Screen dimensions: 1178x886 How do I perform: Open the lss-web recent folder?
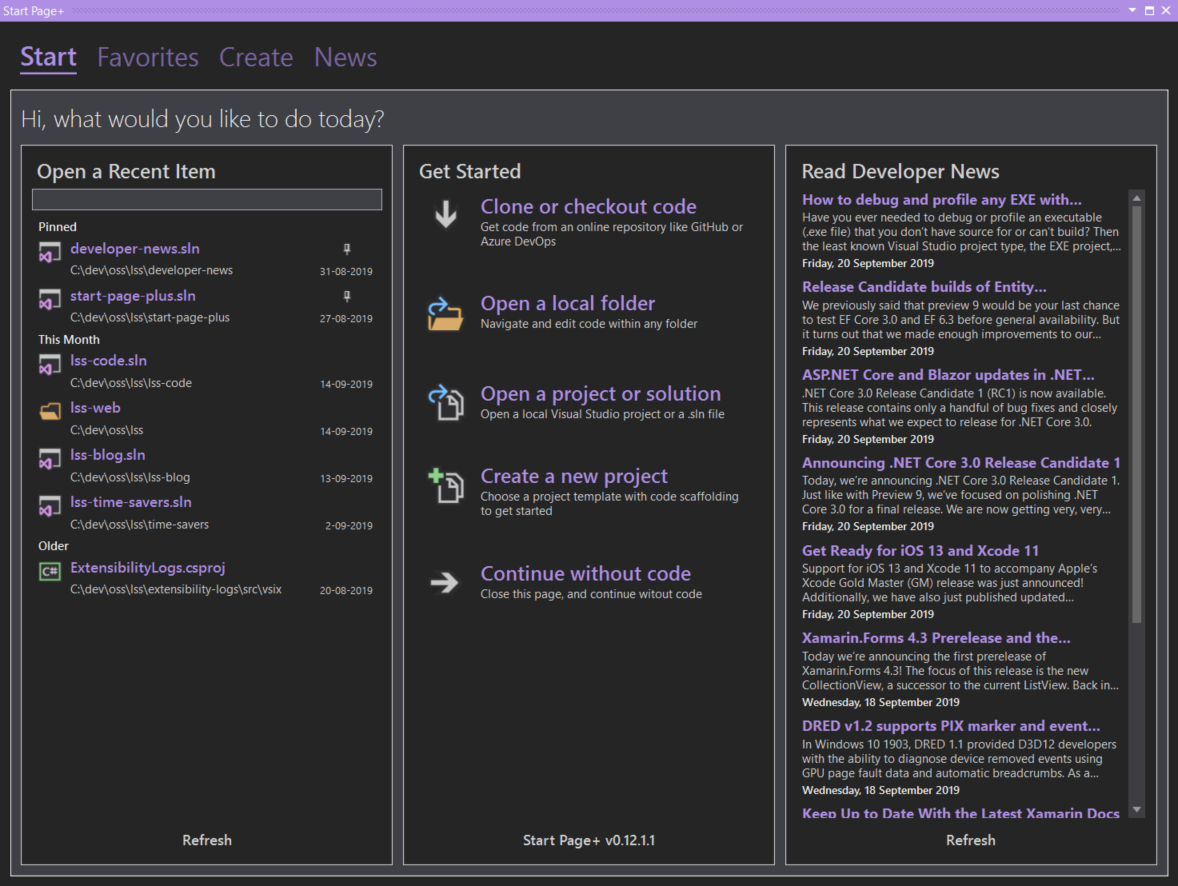(95, 407)
